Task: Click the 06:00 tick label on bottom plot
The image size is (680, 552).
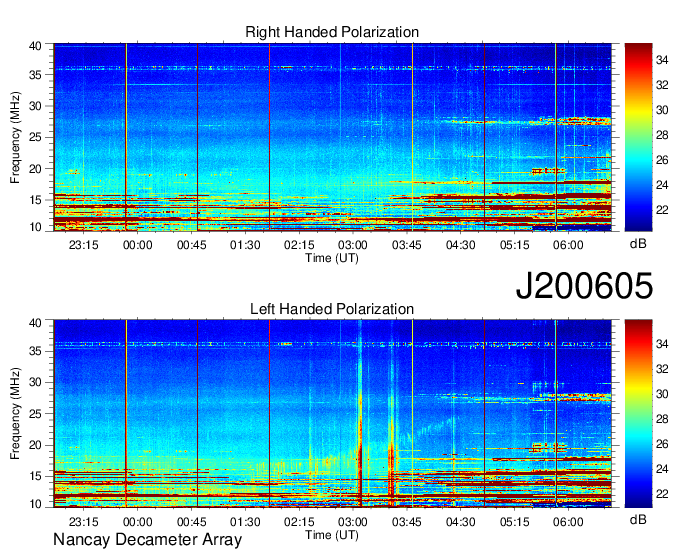Action: 568,522
